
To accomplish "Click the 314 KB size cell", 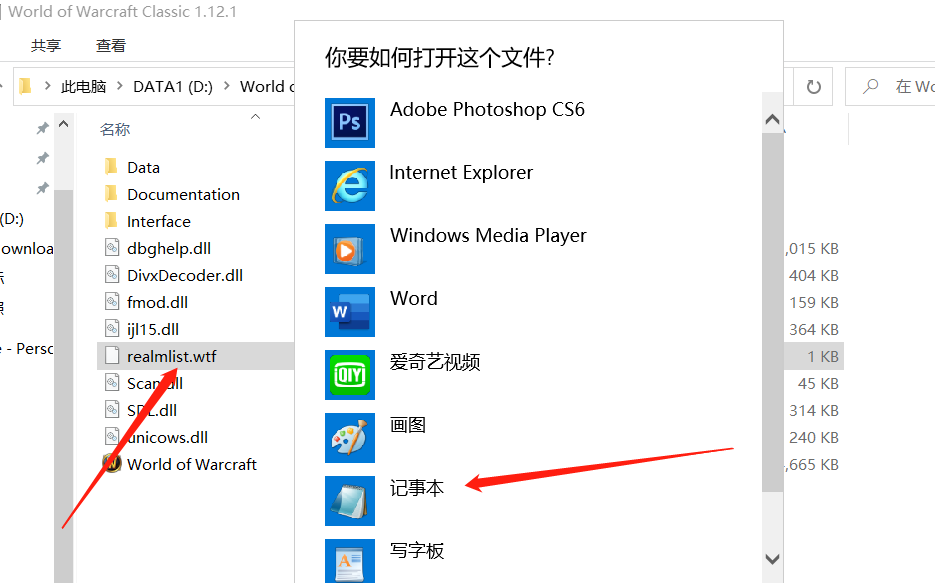I will point(814,411).
